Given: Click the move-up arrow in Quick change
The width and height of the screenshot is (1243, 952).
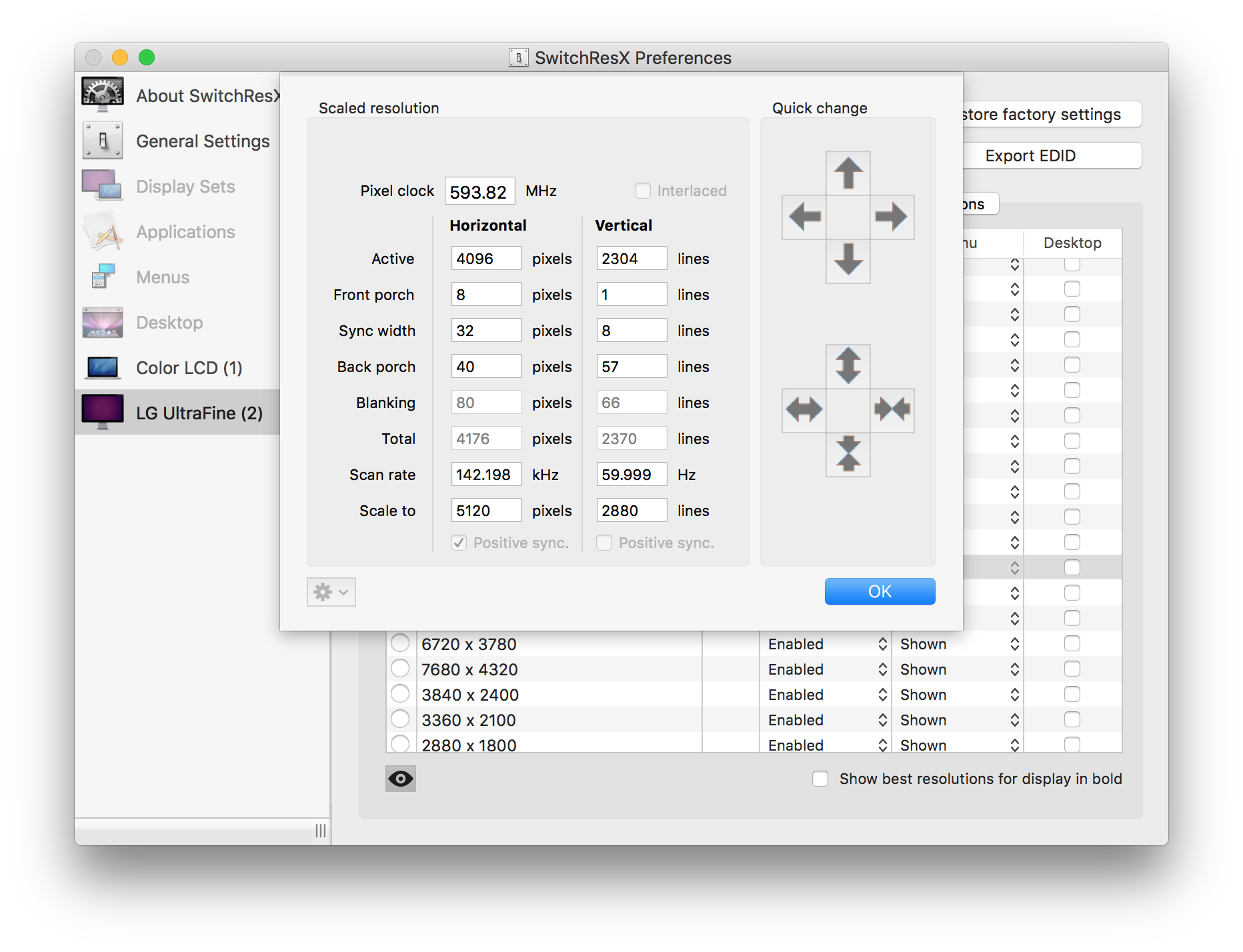Looking at the screenshot, I should pyautogui.click(x=848, y=173).
